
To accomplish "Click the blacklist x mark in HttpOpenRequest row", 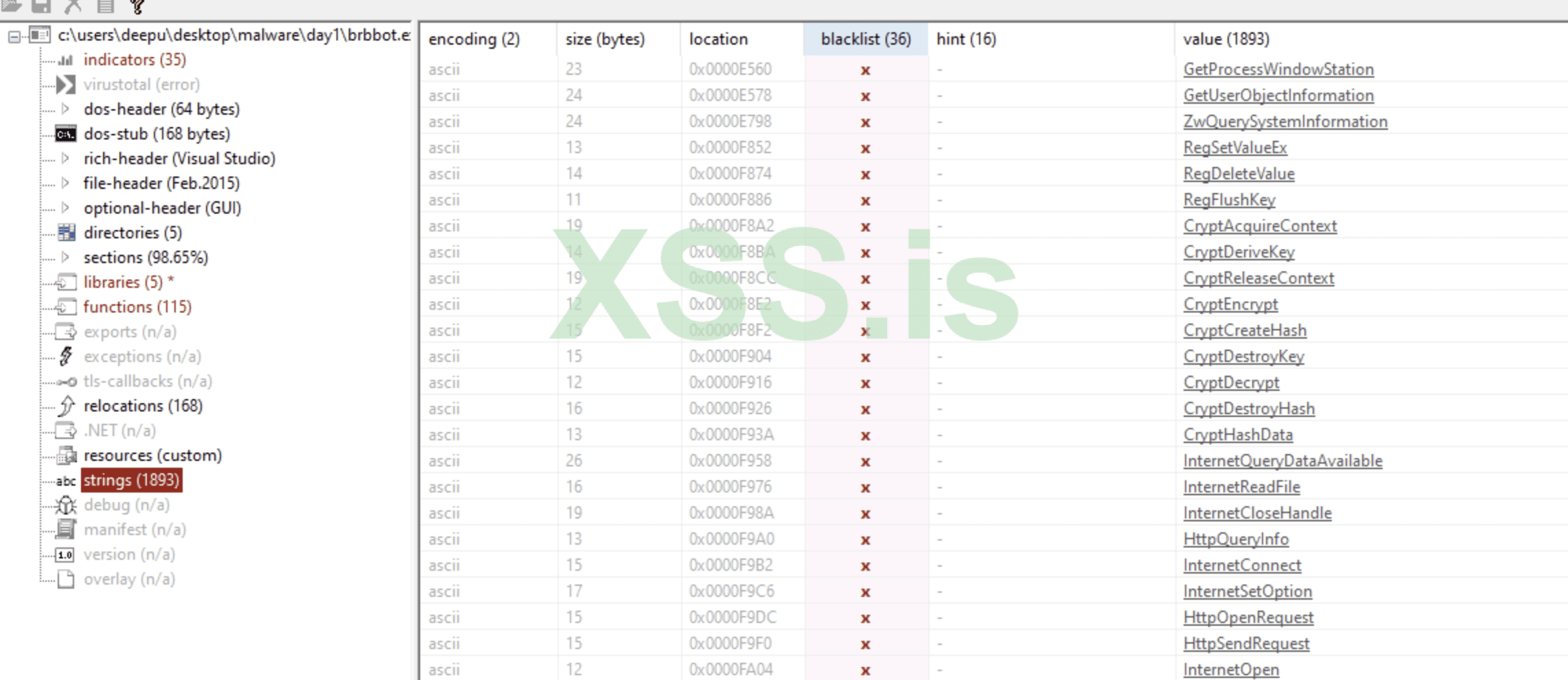I will [x=866, y=619].
